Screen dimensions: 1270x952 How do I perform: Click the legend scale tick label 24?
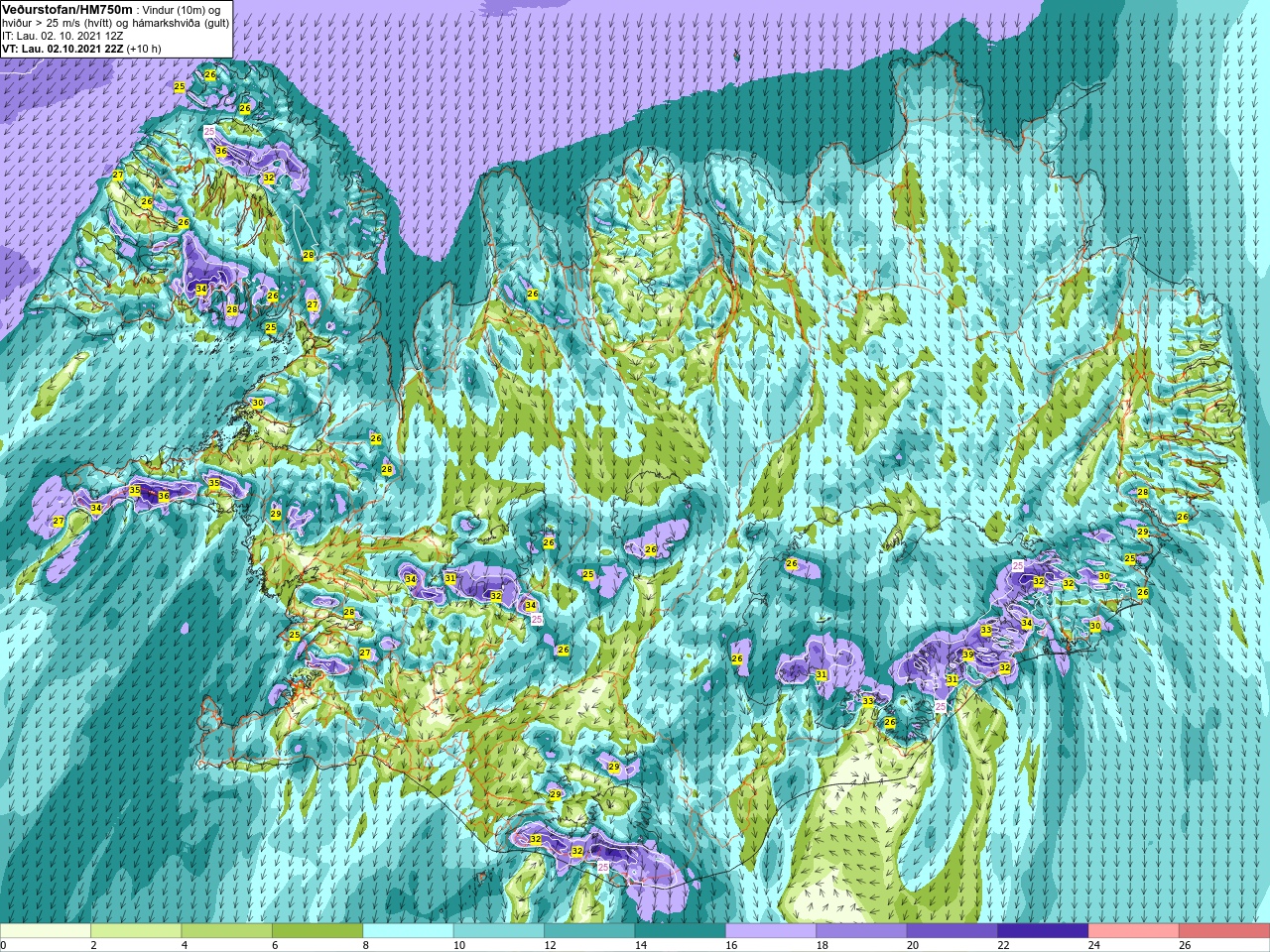[x=1094, y=945]
